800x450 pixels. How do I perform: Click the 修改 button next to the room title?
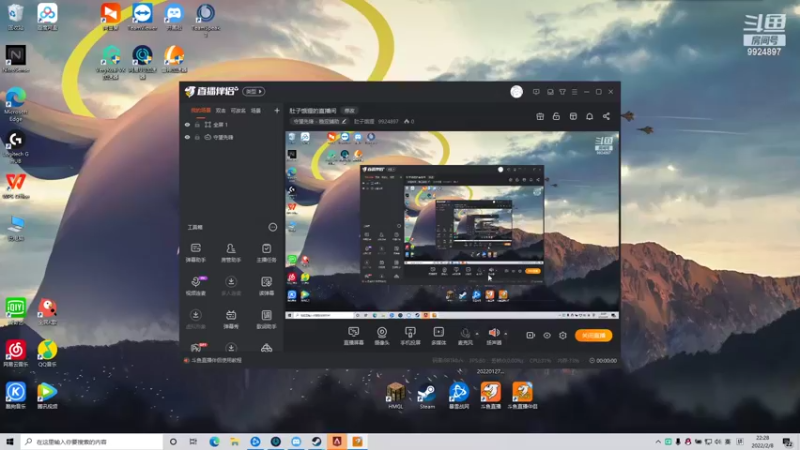(x=349, y=111)
